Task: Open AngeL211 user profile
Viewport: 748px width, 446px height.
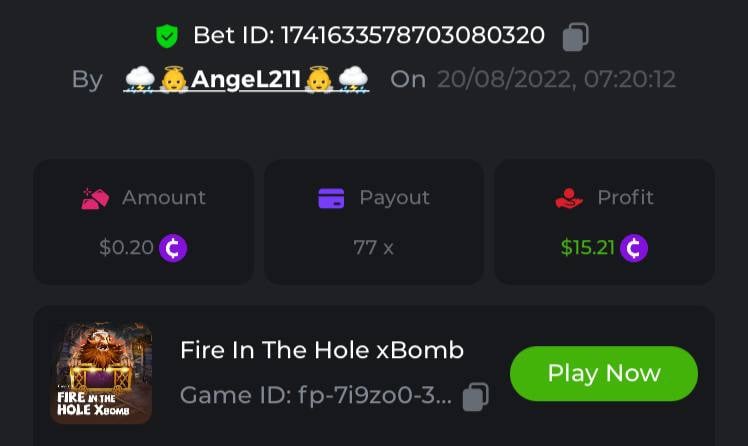Action: tap(246, 79)
